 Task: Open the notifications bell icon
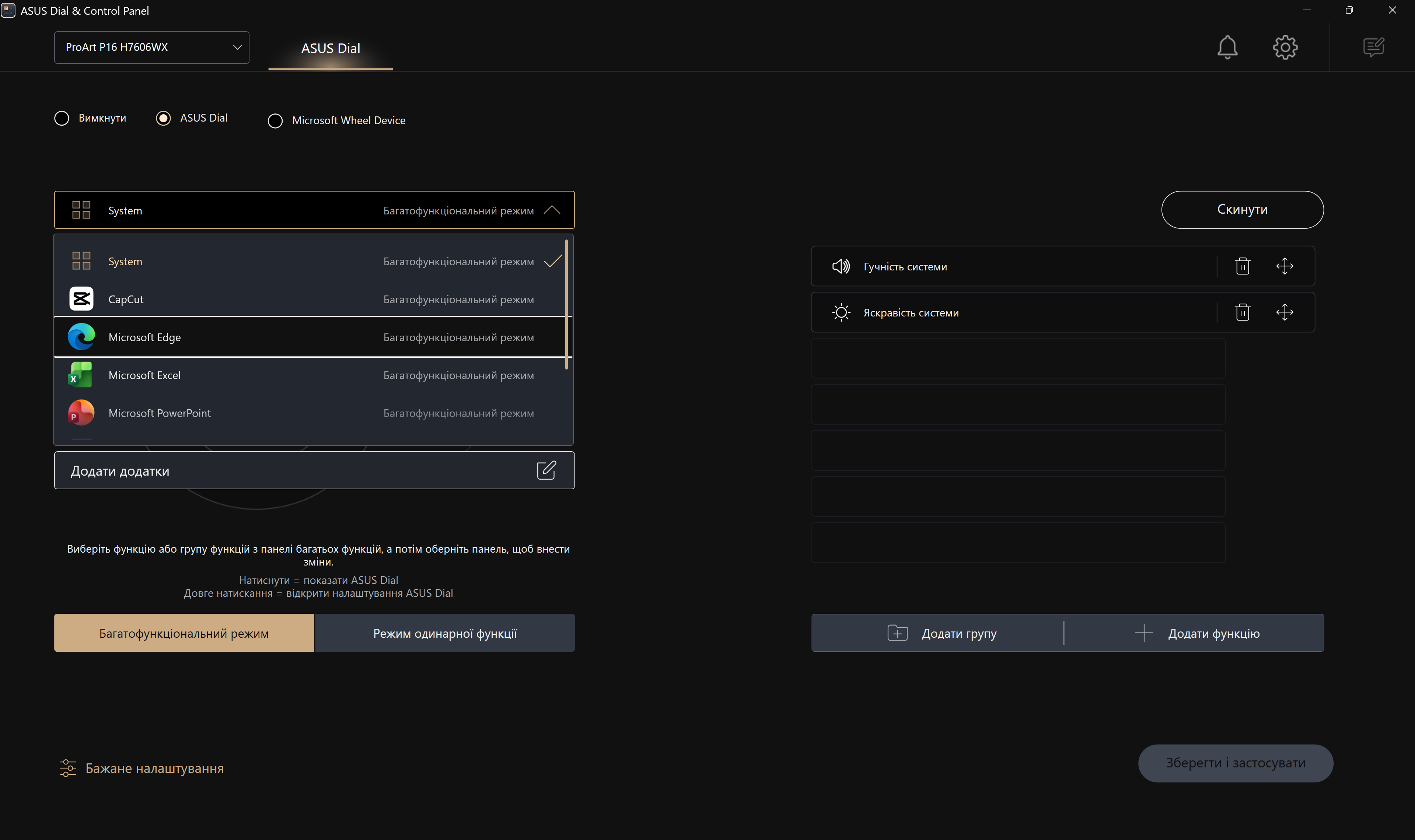tap(1227, 47)
